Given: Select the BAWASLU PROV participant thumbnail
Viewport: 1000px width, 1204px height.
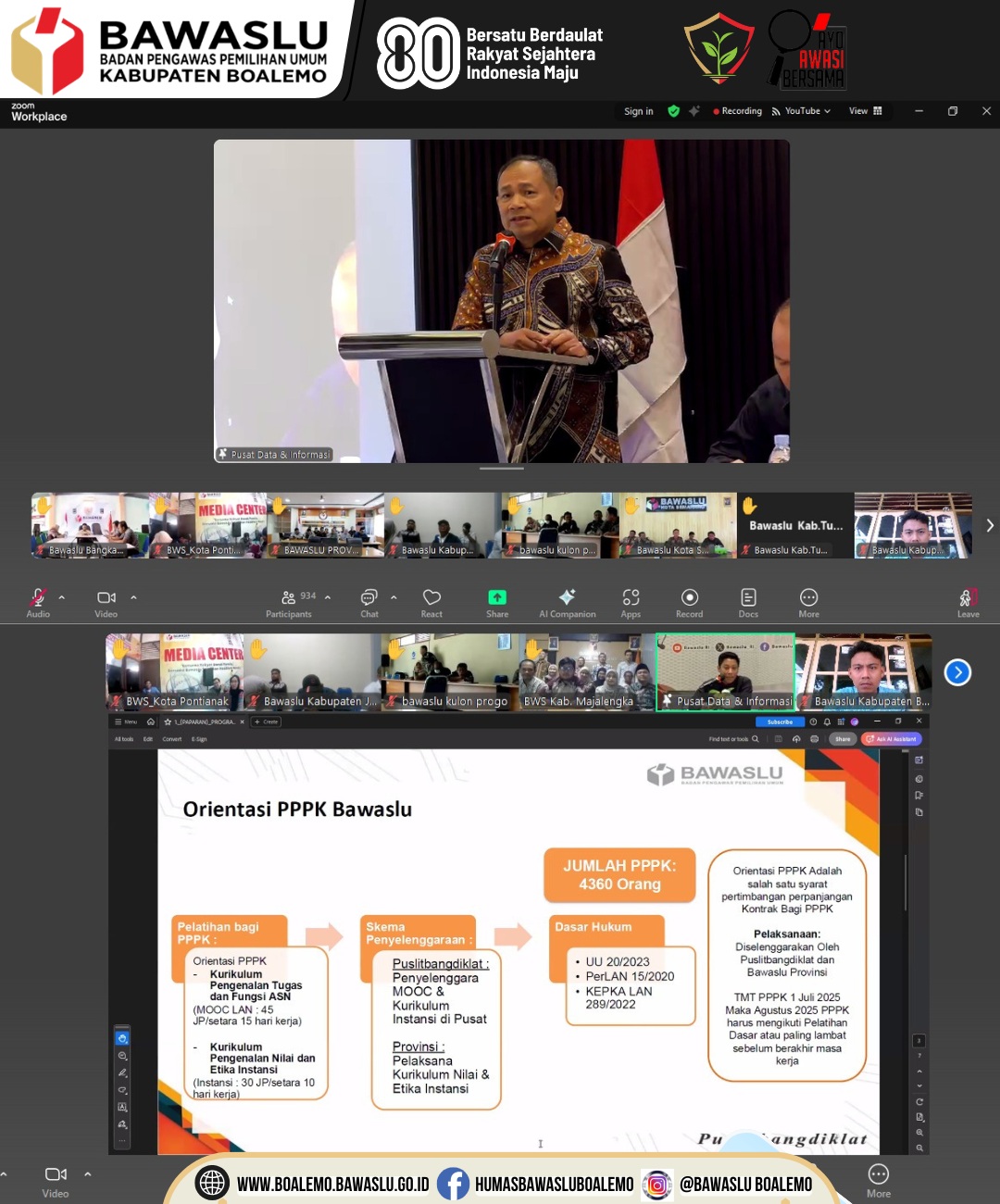Looking at the screenshot, I should (x=325, y=525).
